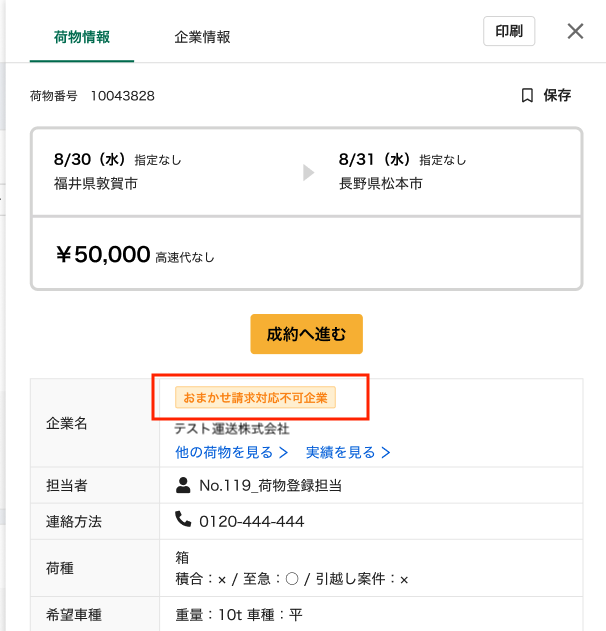Click the person icon beside 担当者 name

(183, 485)
